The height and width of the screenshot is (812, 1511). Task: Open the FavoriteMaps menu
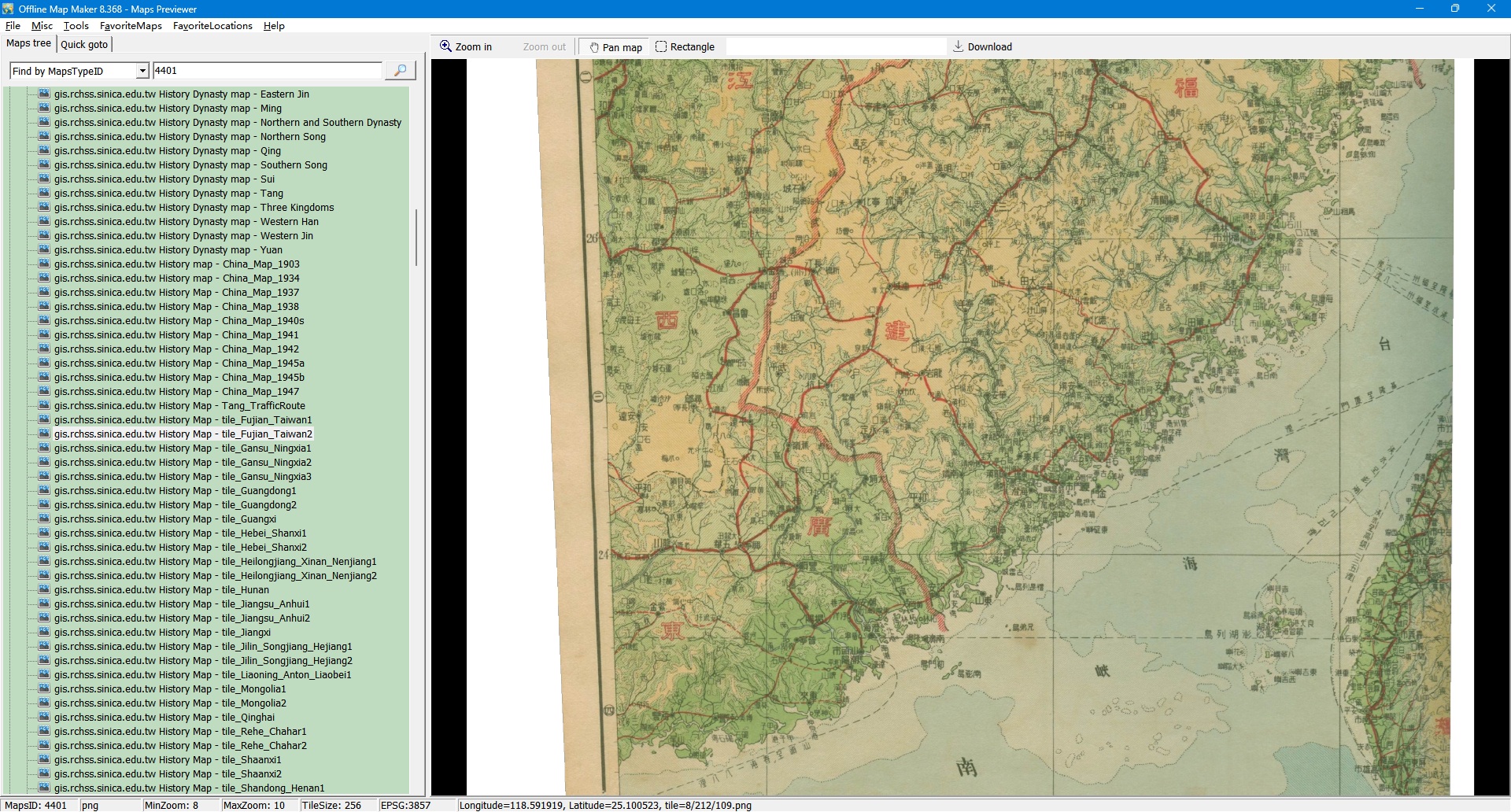[131, 26]
